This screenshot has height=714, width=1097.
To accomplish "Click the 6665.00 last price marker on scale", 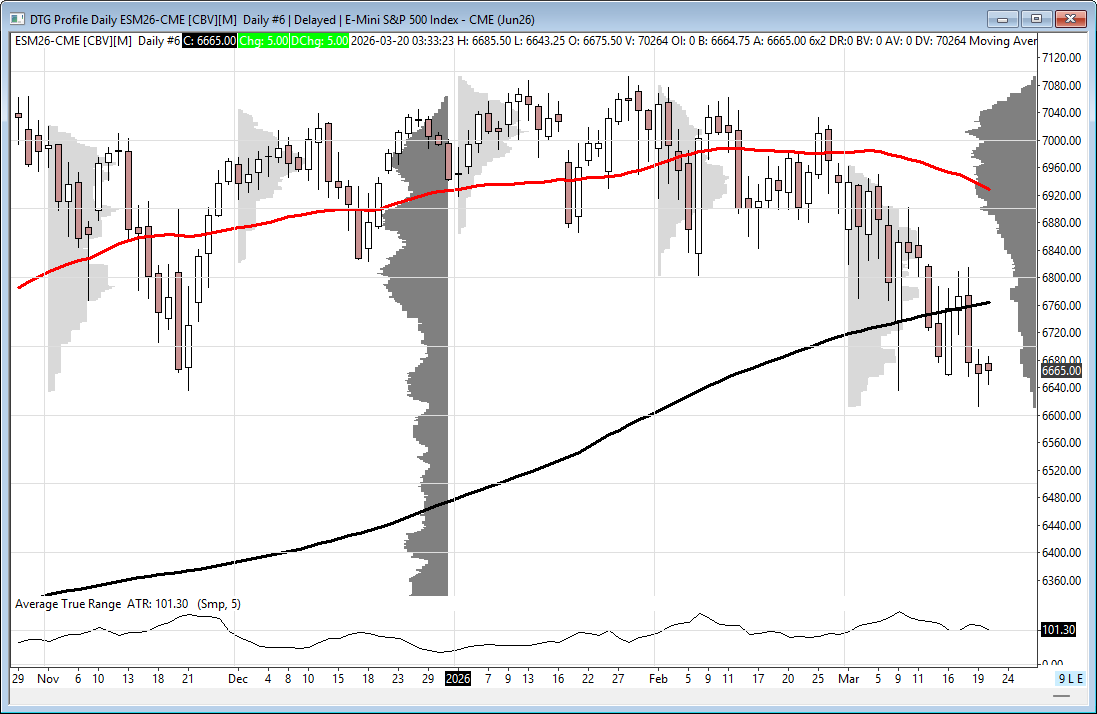I will pyautogui.click(x=1061, y=371).
